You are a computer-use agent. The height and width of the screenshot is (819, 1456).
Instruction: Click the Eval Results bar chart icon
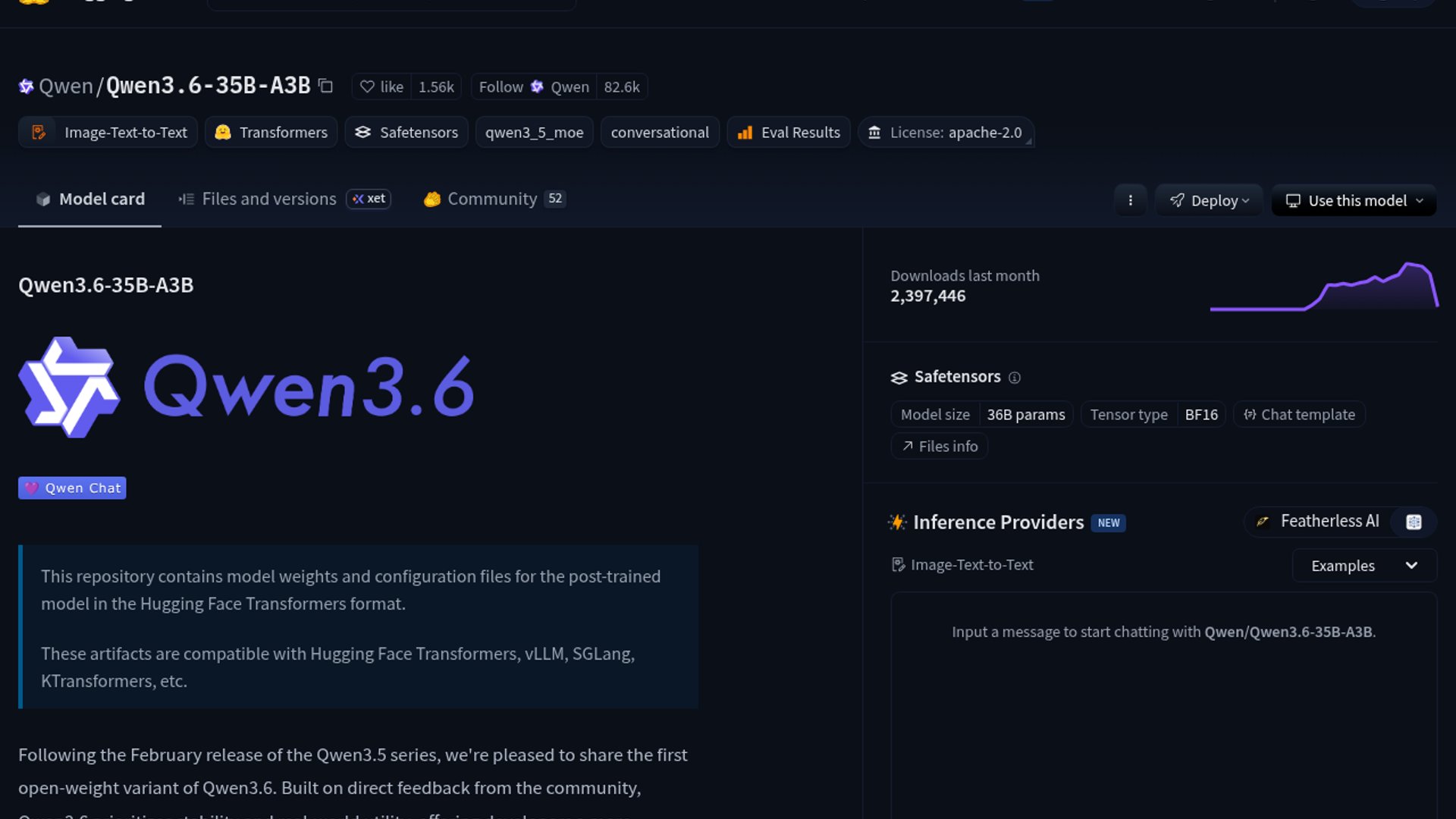(x=745, y=133)
